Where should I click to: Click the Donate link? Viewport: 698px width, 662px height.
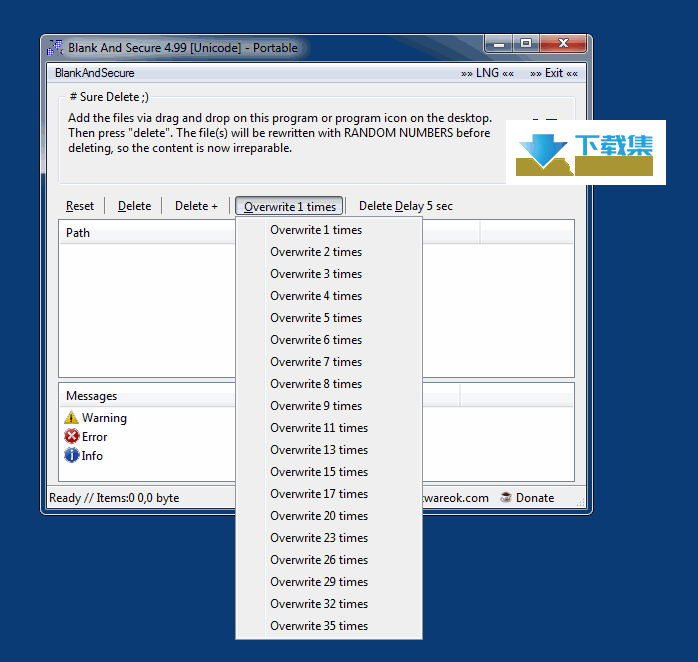point(535,498)
